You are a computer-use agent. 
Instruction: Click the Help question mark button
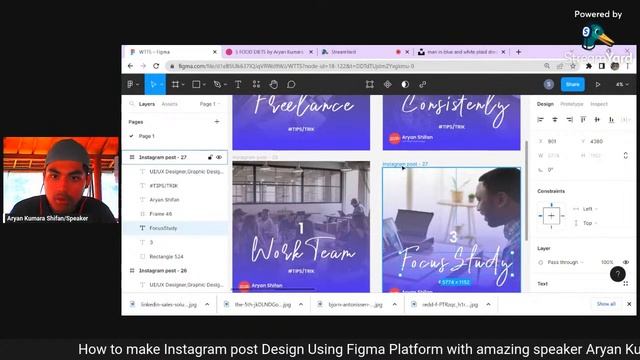[x=618, y=274]
